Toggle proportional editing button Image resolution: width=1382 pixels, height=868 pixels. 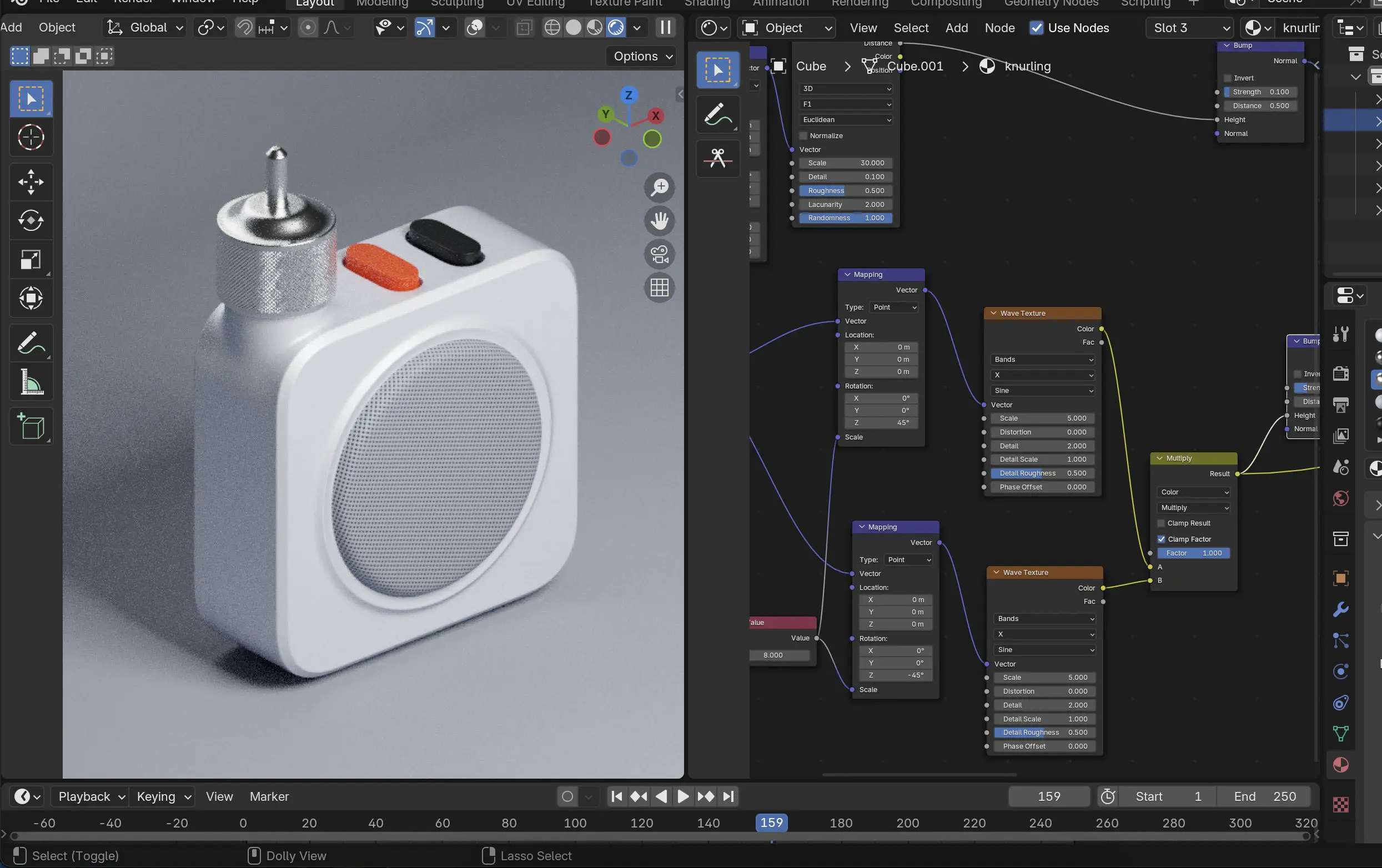308,28
